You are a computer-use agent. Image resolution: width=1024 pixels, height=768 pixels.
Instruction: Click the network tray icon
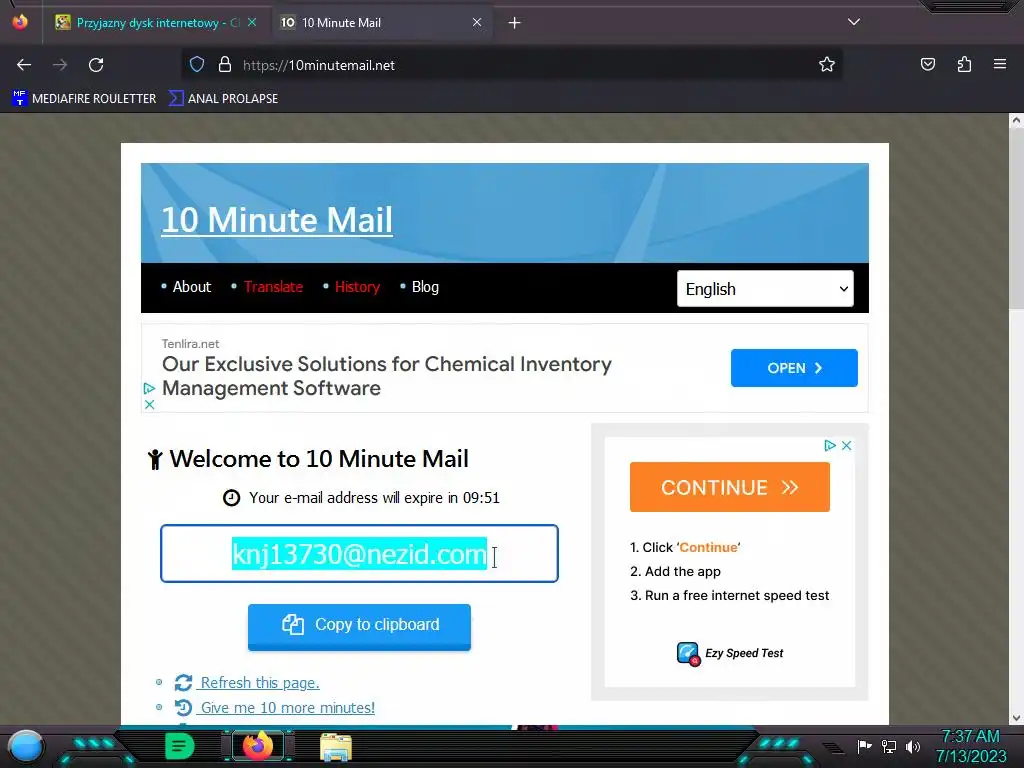click(x=889, y=746)
